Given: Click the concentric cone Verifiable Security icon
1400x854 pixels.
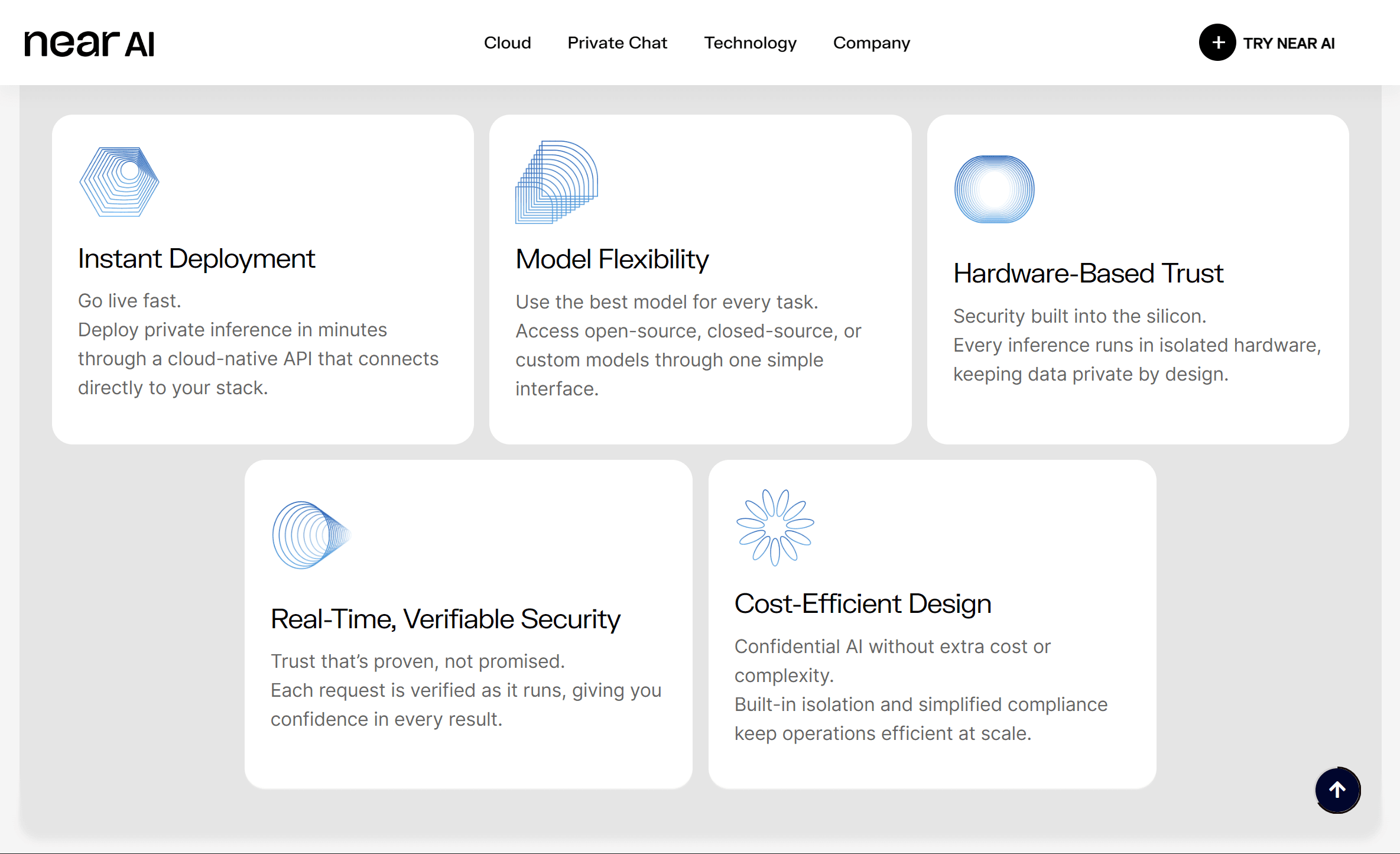Looking at the screenshot, I should pos(310,535).
